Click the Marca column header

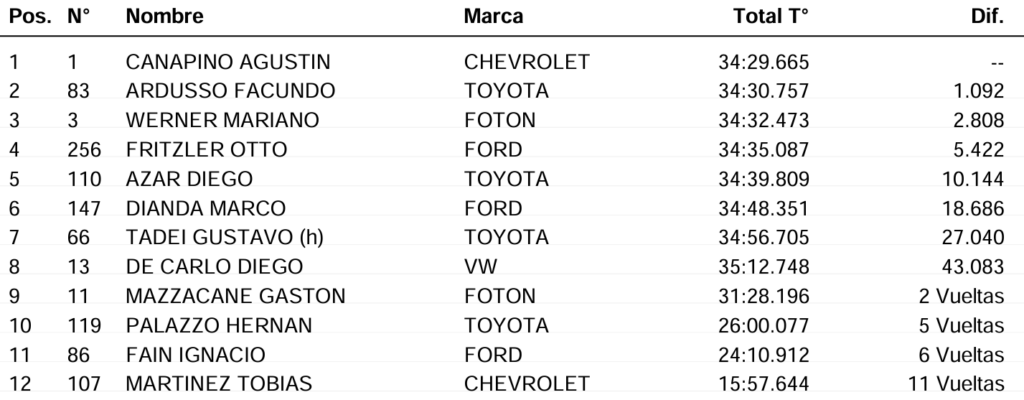[493, 16]
